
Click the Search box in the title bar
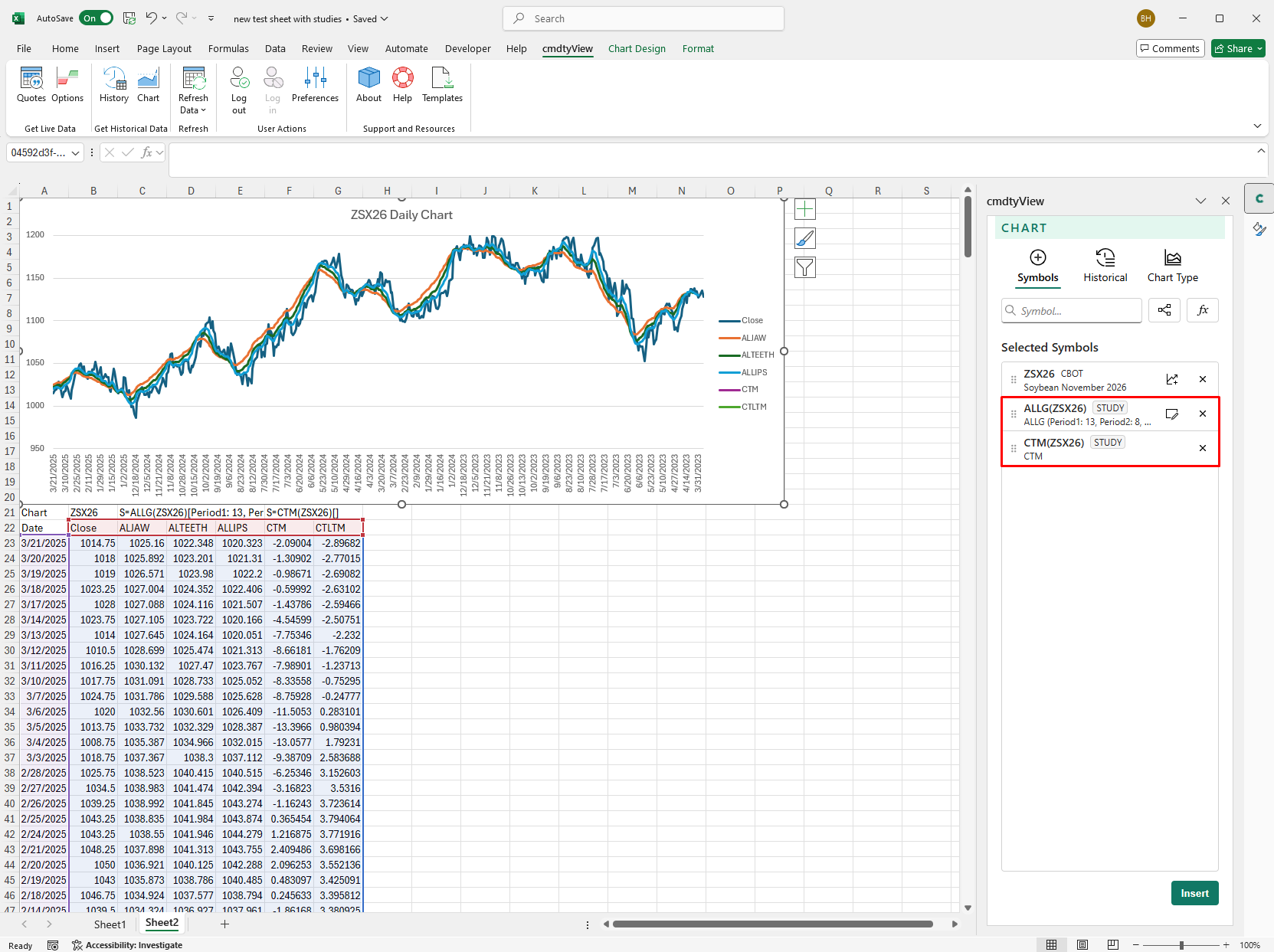[x=644, y=18]
